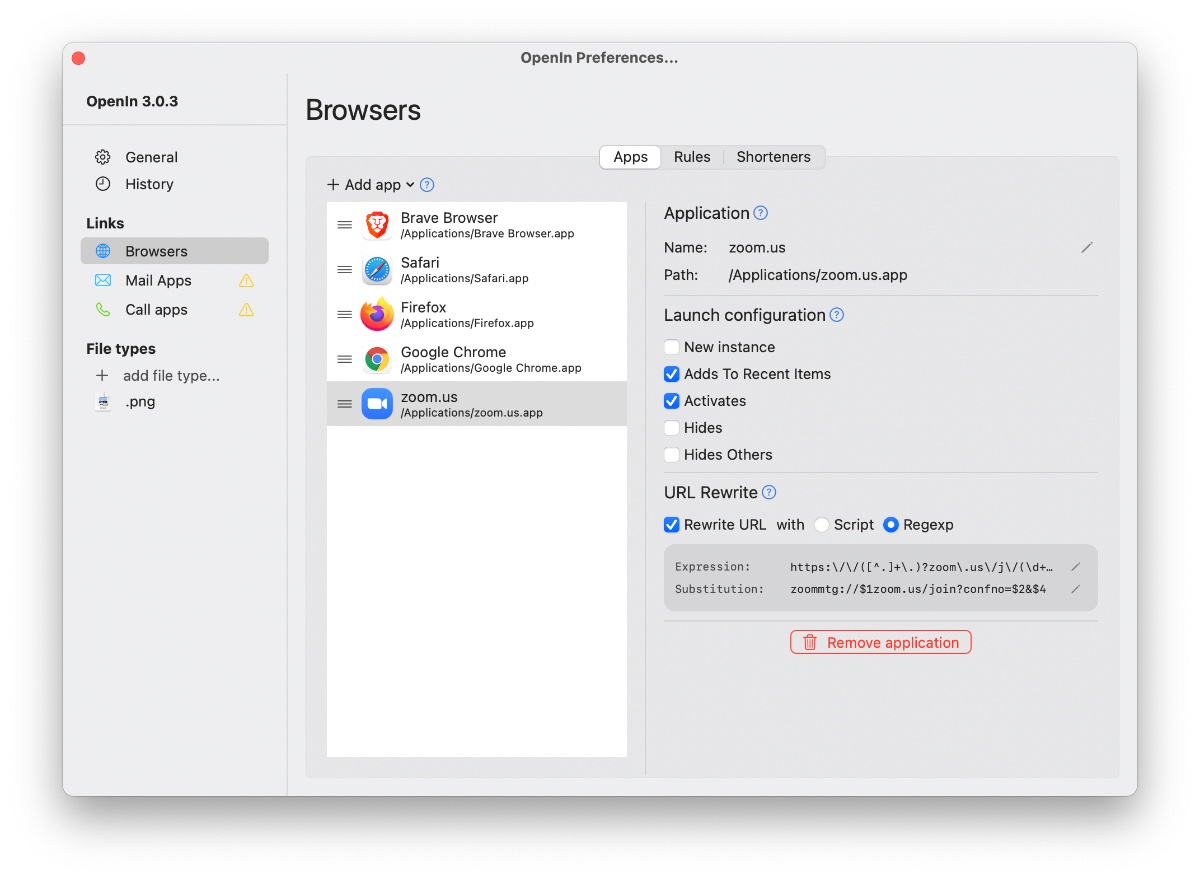Click the Google Chrome app icon

click(377, 359)
